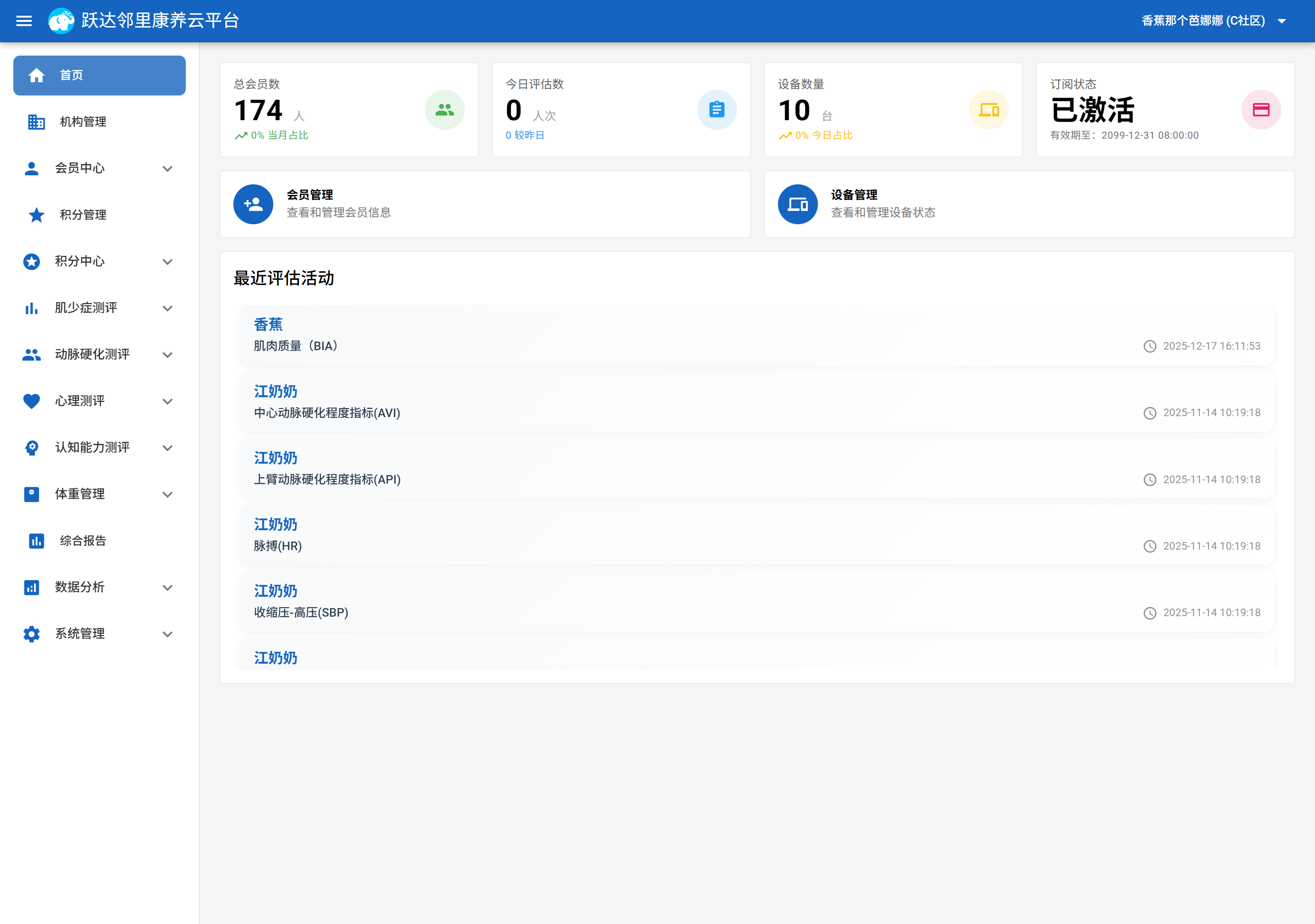Click the add-person icon for 会员管理

coord(253,204)
